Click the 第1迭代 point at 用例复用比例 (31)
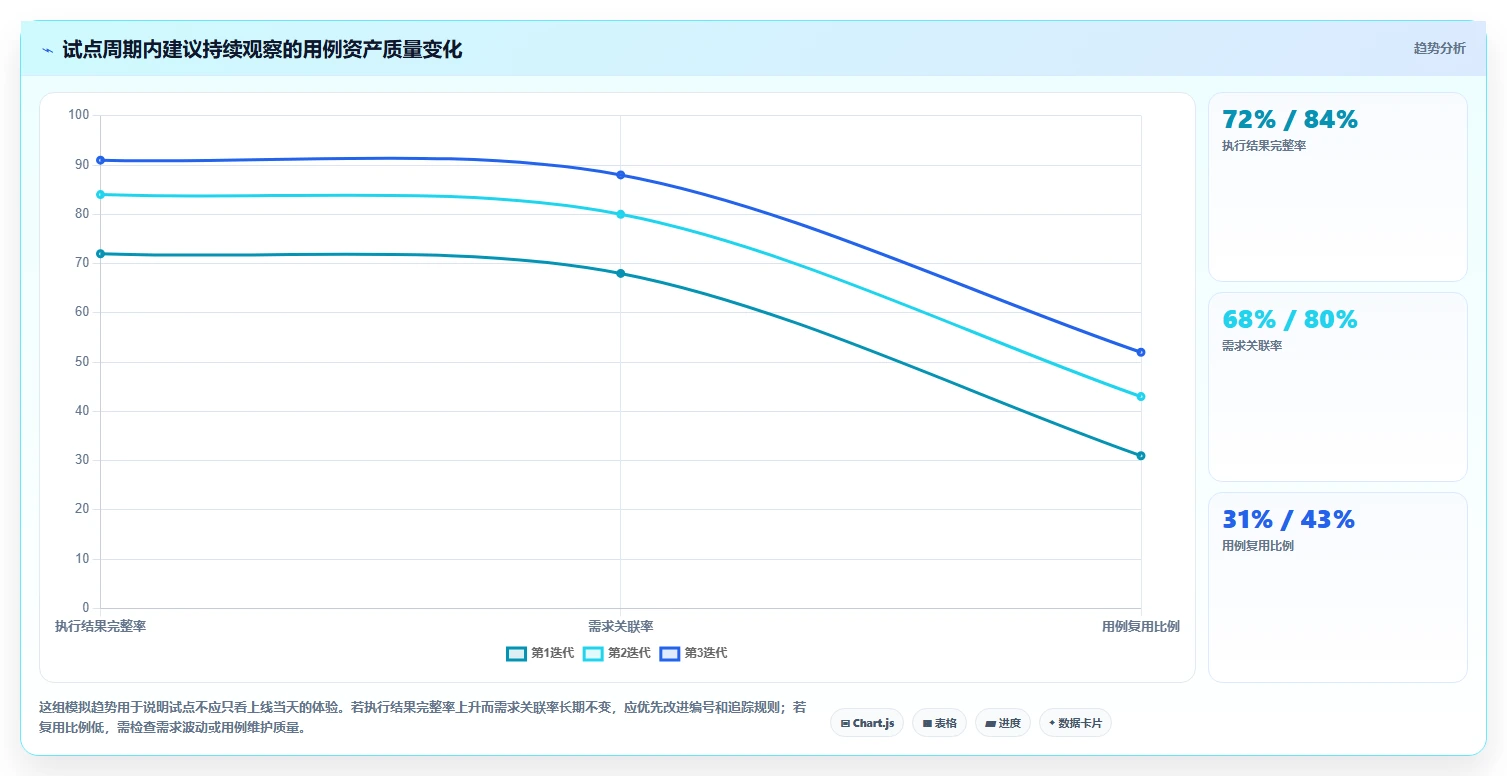The height and width of the screenshot is (776, 1507). point(1141,456)
